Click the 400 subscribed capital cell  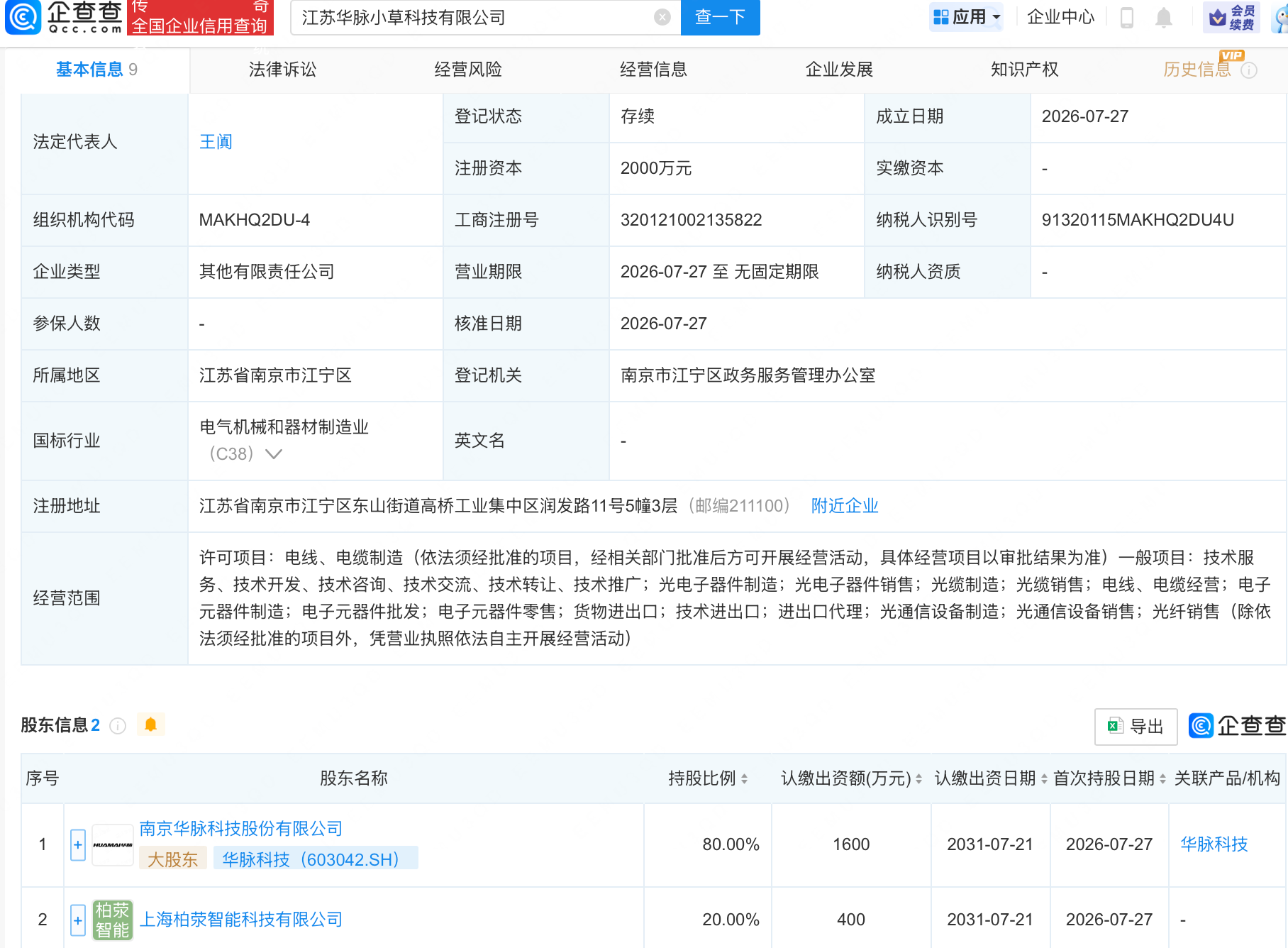coord(851,920)
